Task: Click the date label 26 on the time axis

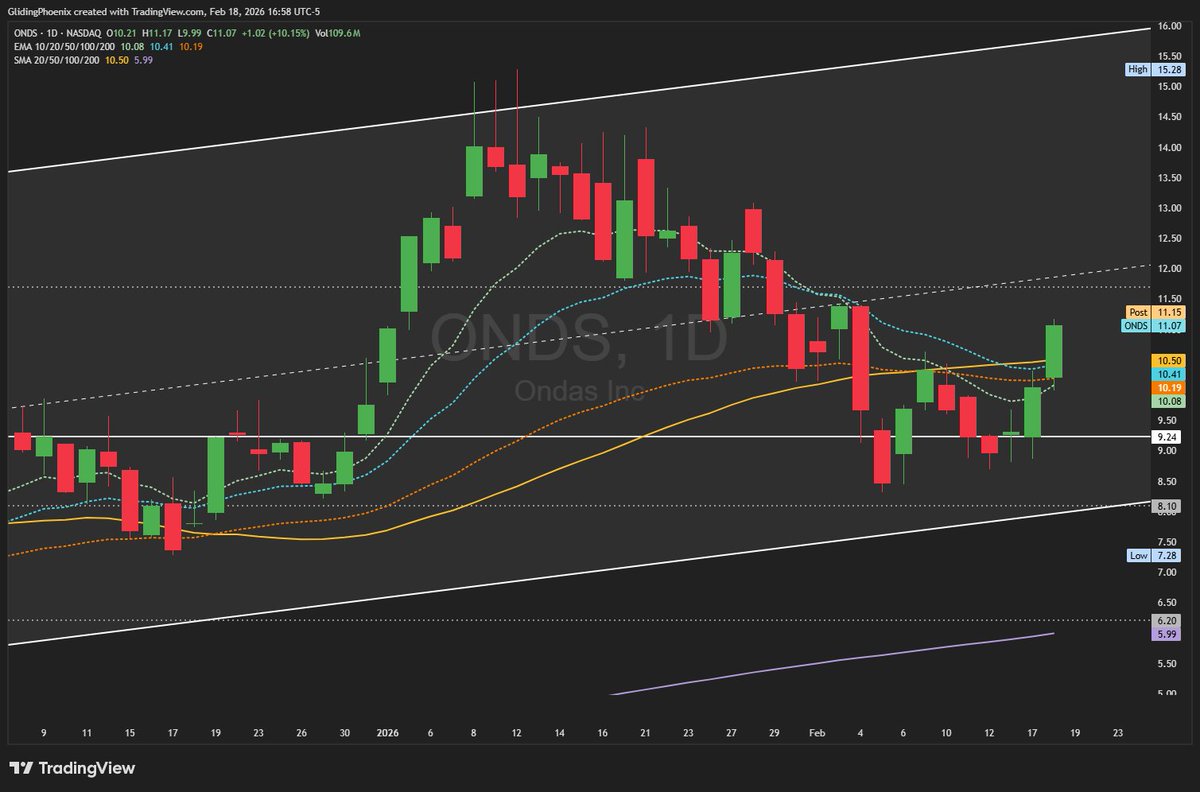Action: coord(301,732)
